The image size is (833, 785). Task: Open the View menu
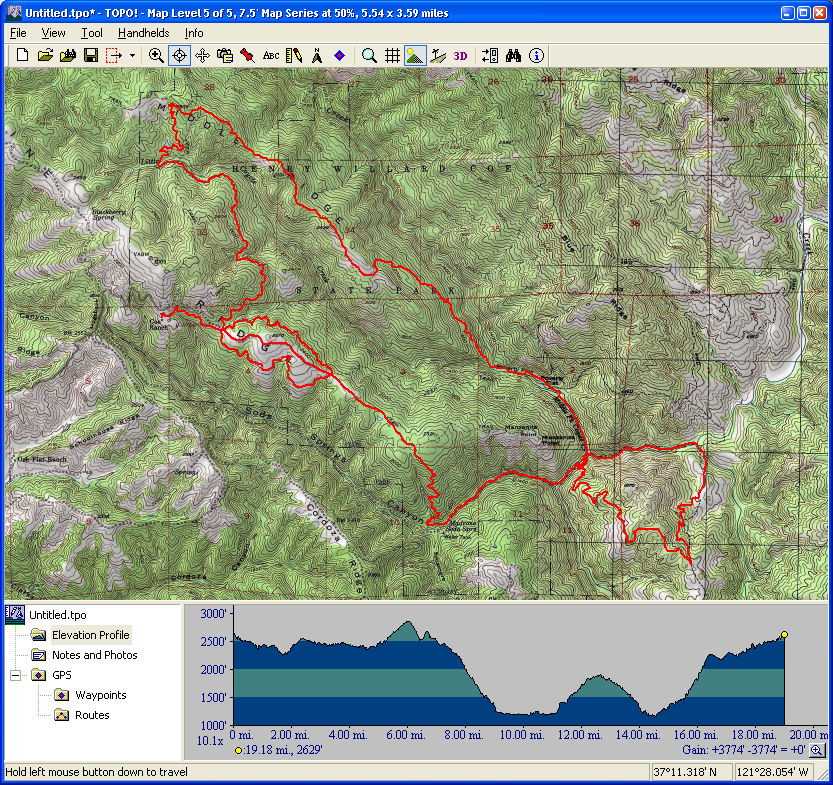tap(54, 33)
